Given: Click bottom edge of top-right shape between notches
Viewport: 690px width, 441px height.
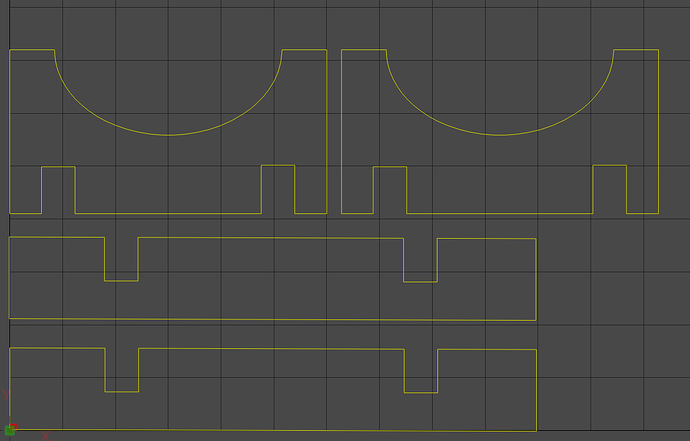Looking at the screenshot, I should coord(500,213).
